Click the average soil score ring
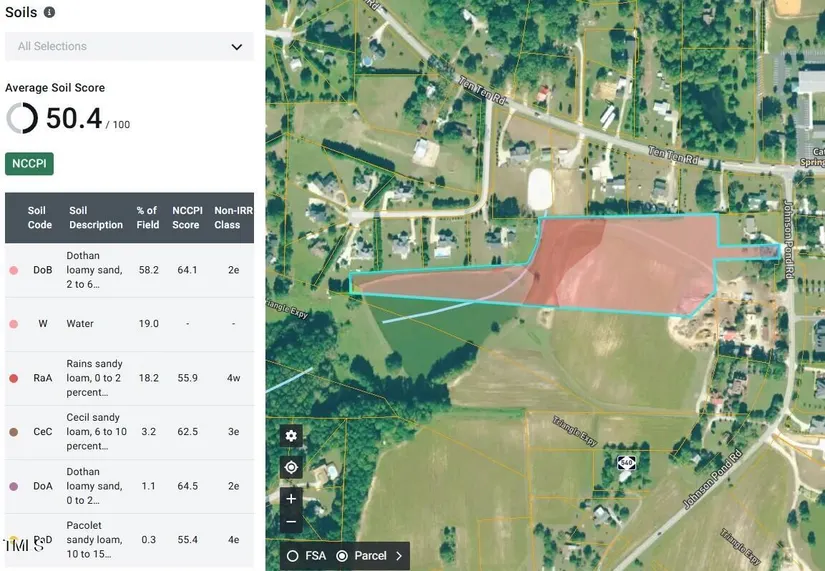Viewport: 825px width, 571px height. pos(22,118)
